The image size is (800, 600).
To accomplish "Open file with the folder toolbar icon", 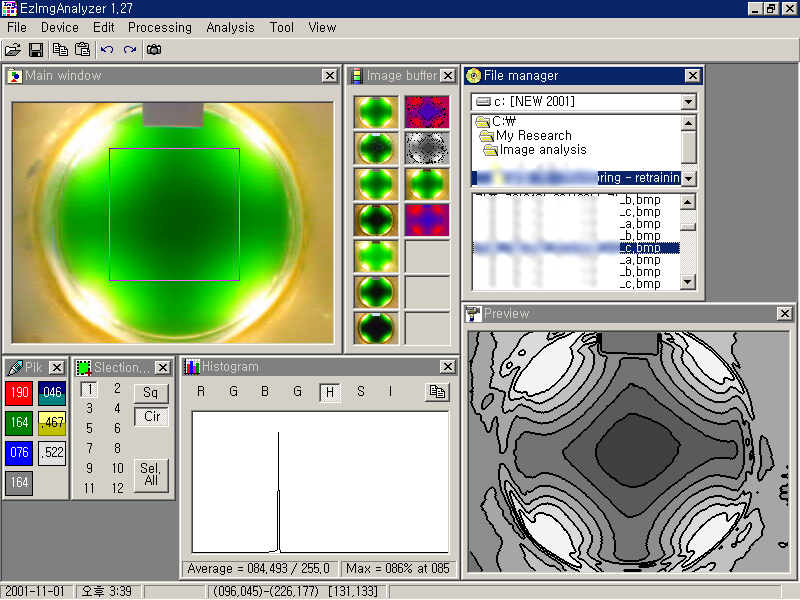I will point(13,49).
